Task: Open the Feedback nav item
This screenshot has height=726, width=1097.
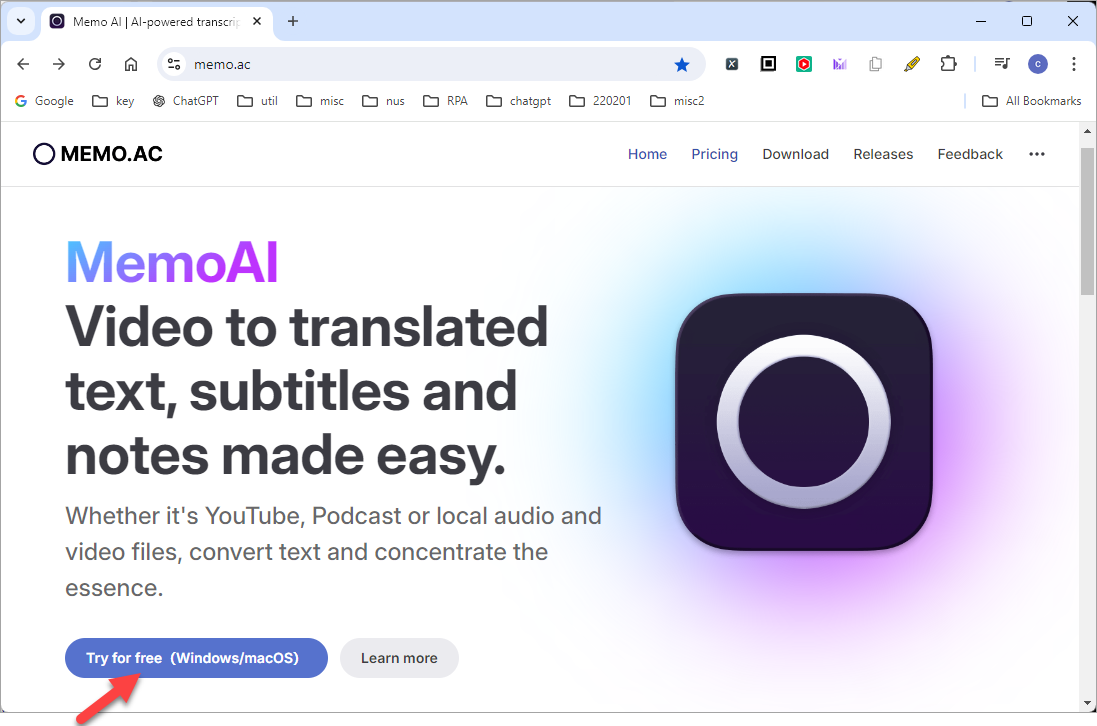Action: click(x=970, y=154)
